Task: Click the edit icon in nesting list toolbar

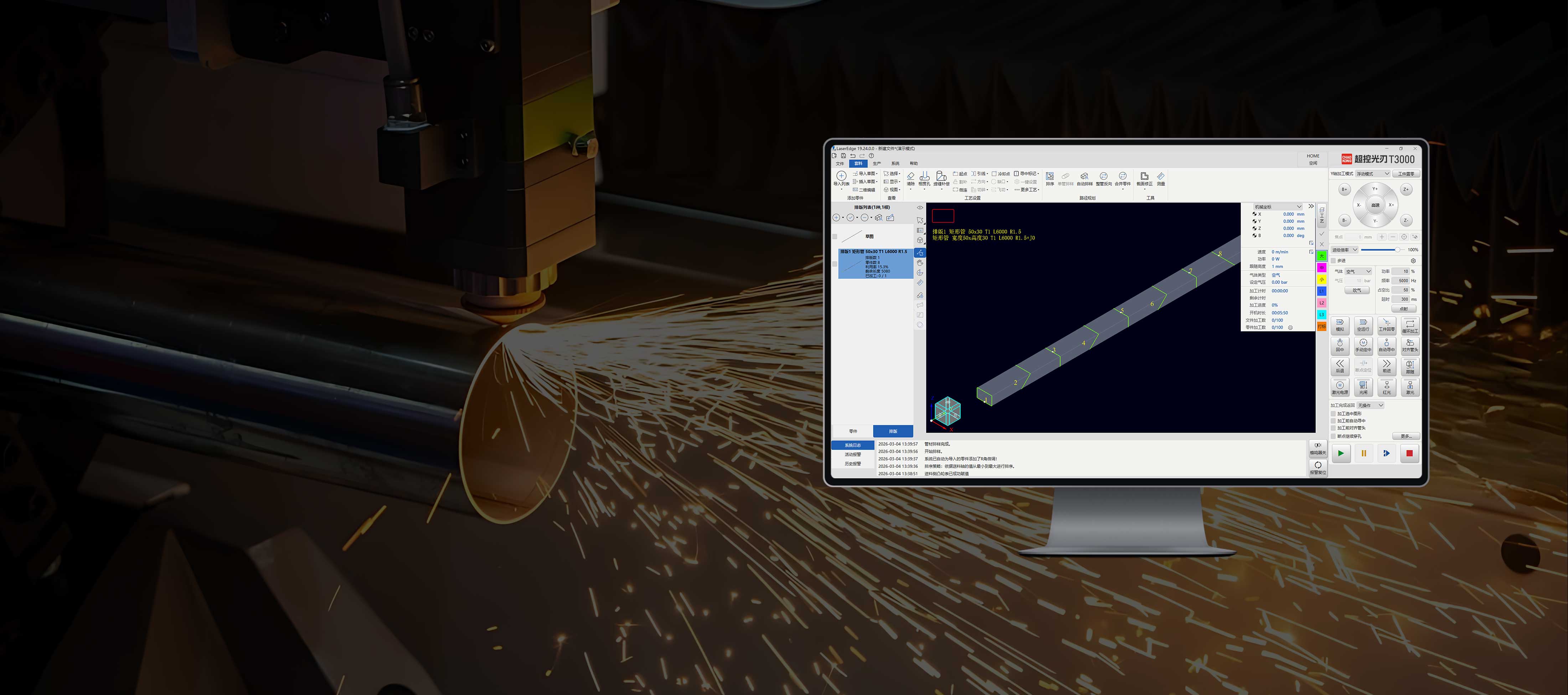Action: click(891, 218)
